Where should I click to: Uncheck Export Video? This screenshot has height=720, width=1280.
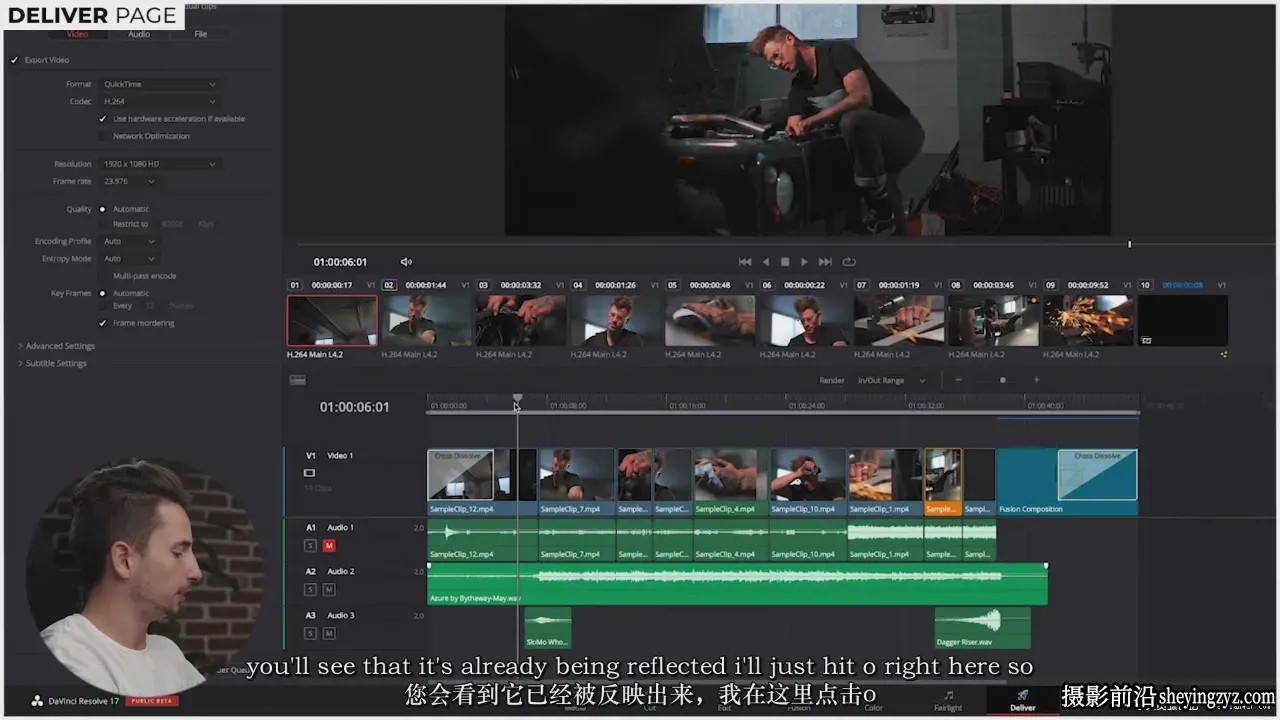(x=15, y=60)
